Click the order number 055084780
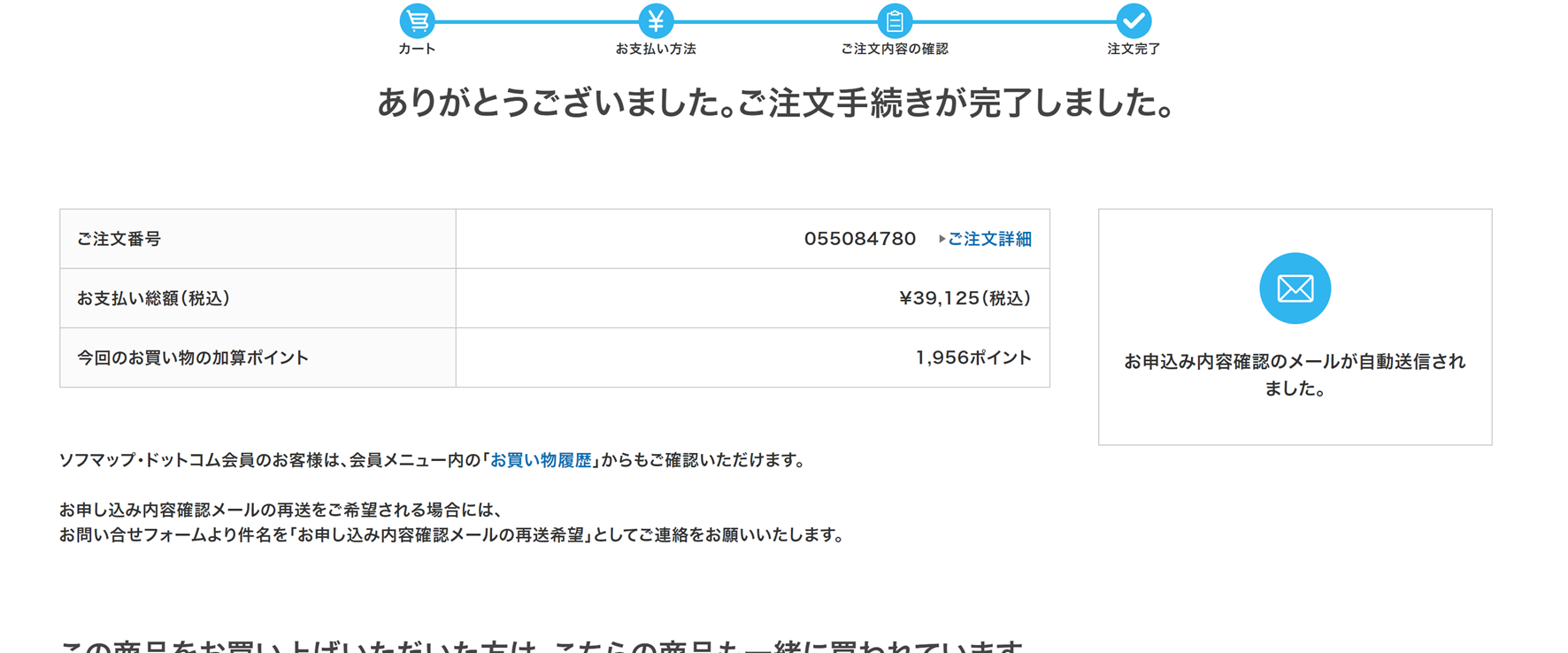This screenshot has height=653, width=1568. click(859, 239)
